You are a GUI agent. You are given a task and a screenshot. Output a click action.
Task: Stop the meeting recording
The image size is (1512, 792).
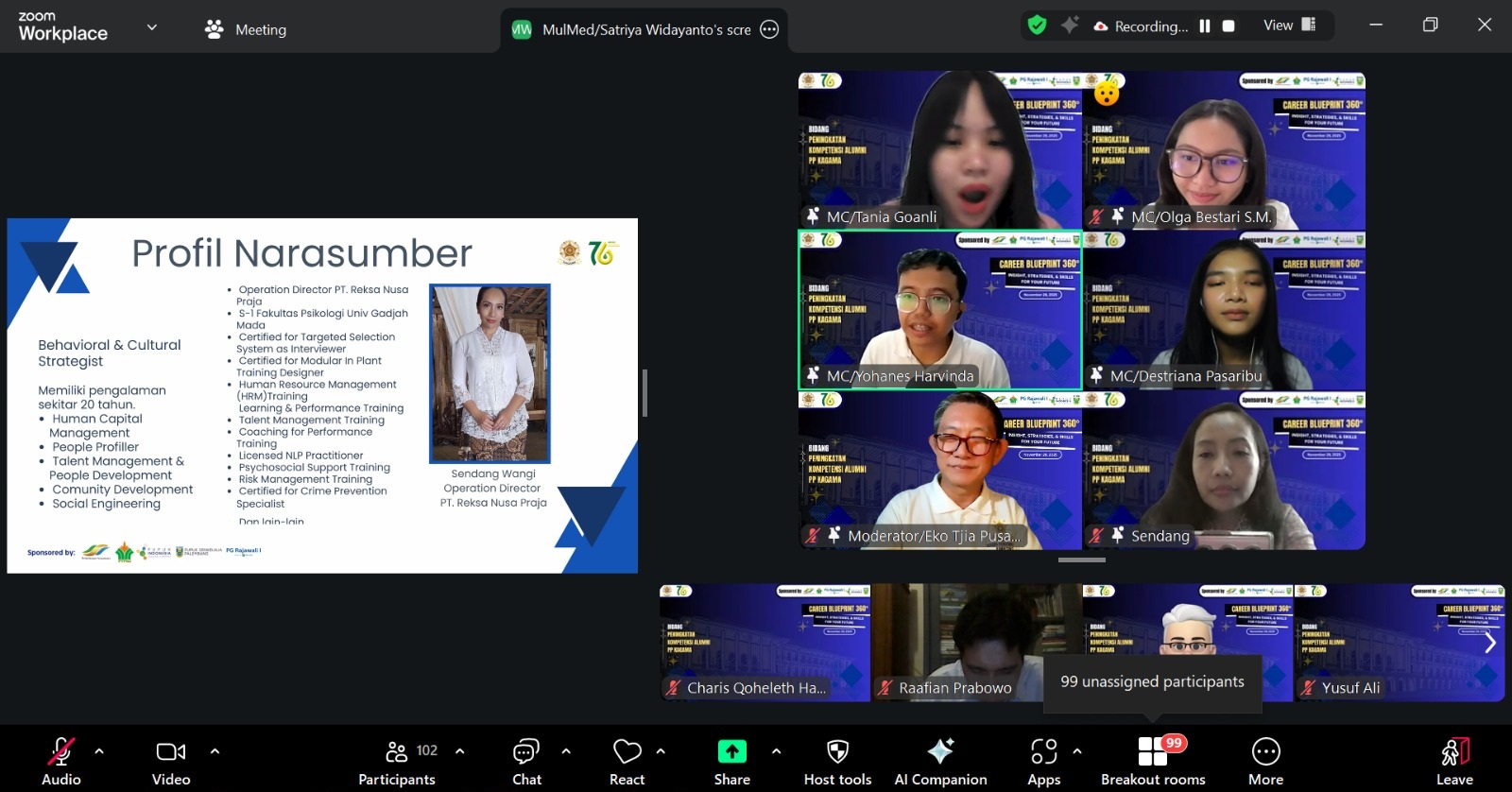point(1228,26)
